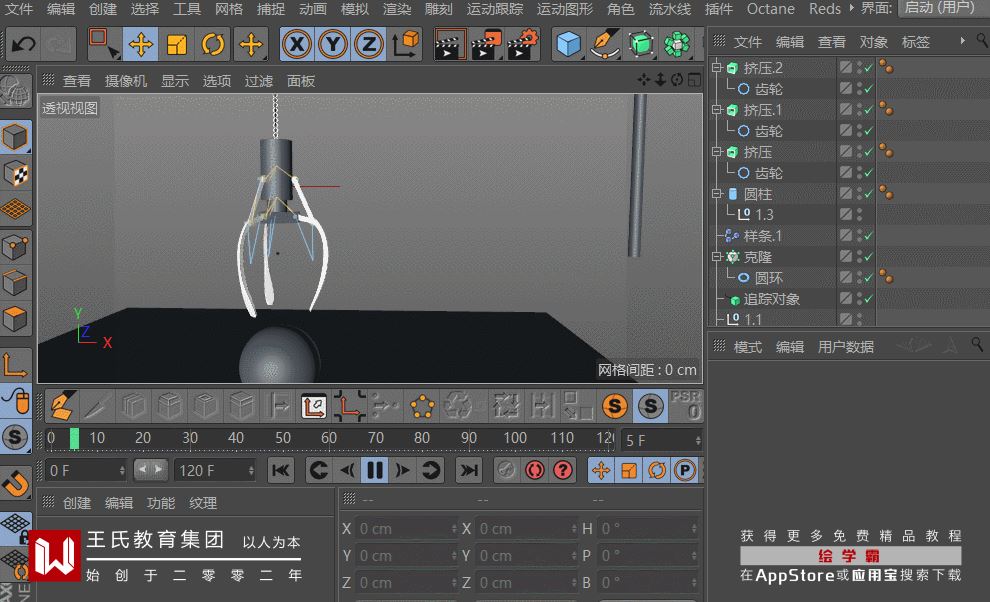Open the 摄像机 viewport menu

coord(126,81)
